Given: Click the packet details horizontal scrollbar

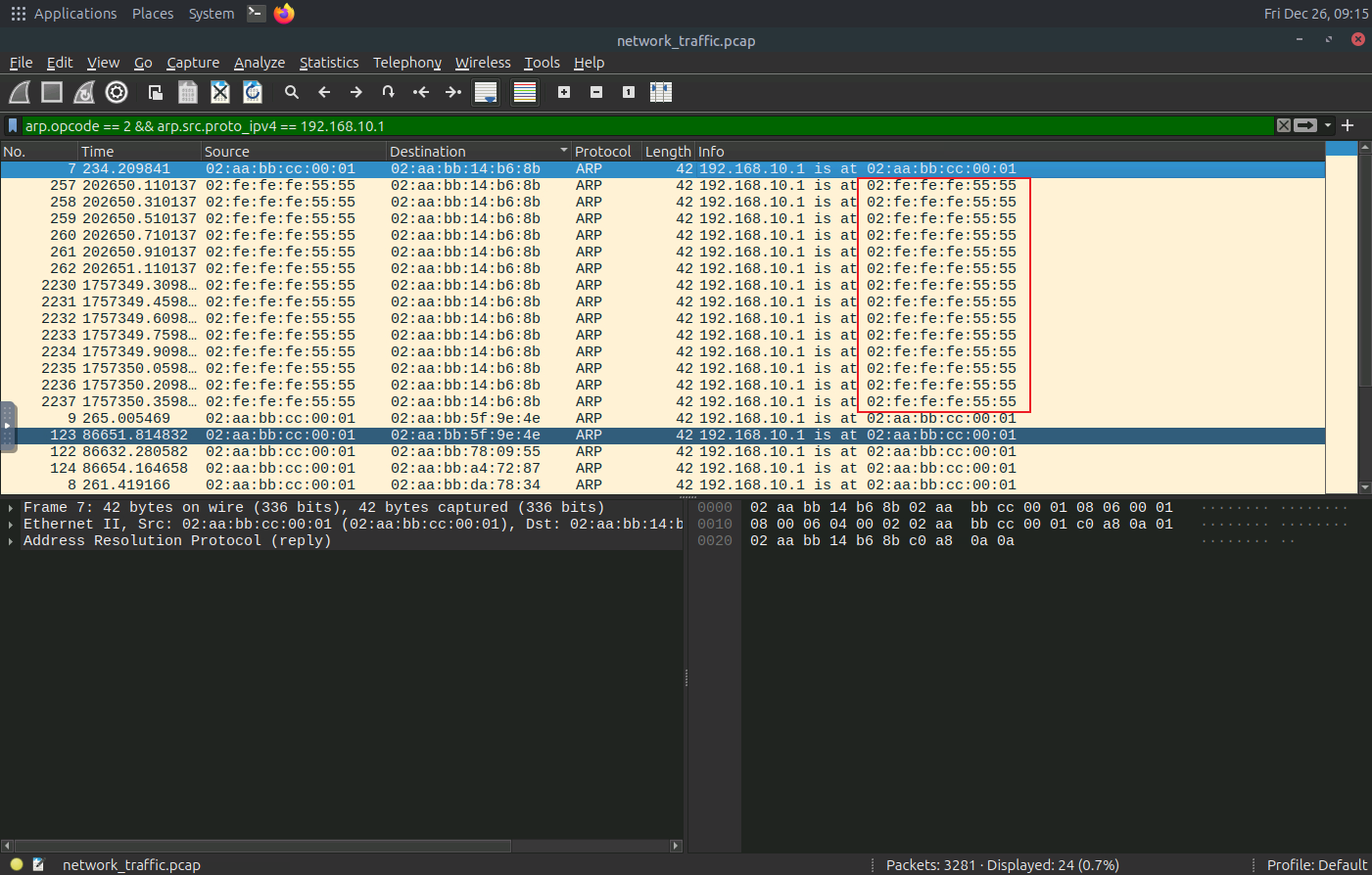Looking at the screenshot, I should [262, 846].
